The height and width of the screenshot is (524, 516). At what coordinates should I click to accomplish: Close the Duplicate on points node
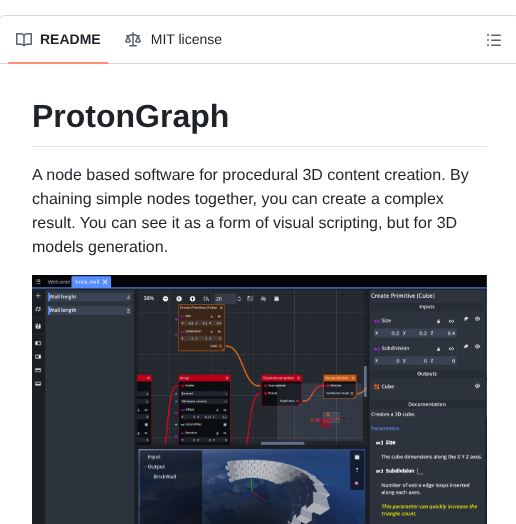click(298, 378)
